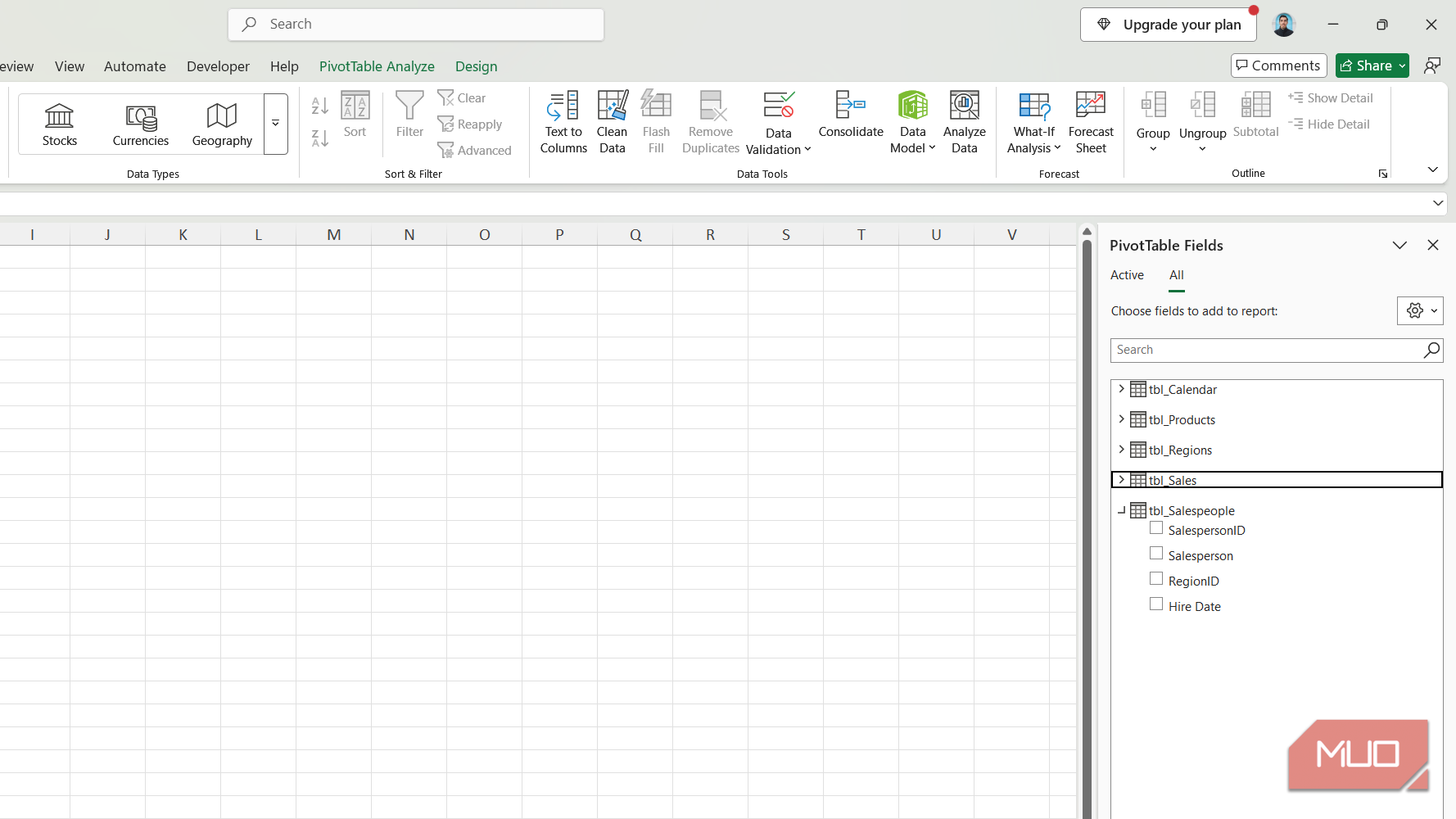Check the Salesperson field
This screenshot has height=819, width=1456.
pos(1156,554)
